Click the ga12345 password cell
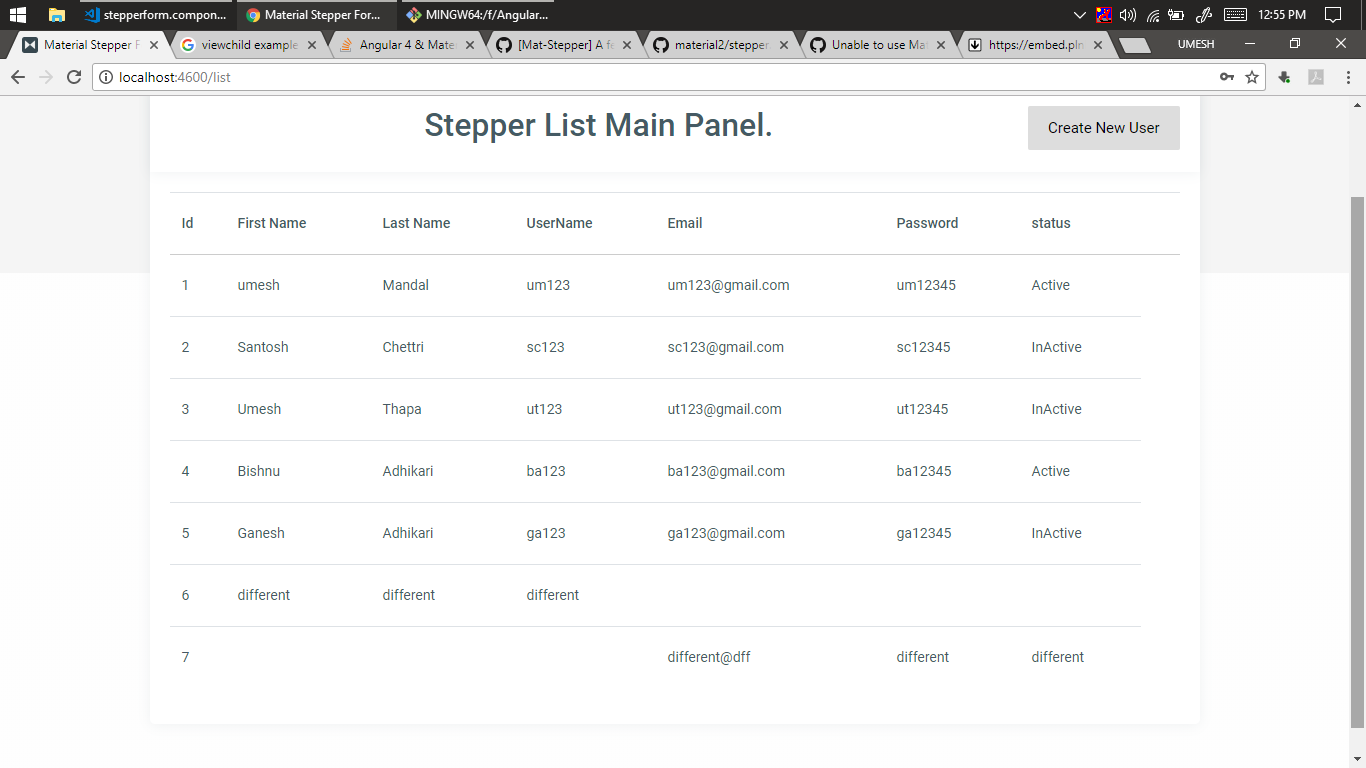The width and height of the screenshot is (1366, 768). (924, 533)
